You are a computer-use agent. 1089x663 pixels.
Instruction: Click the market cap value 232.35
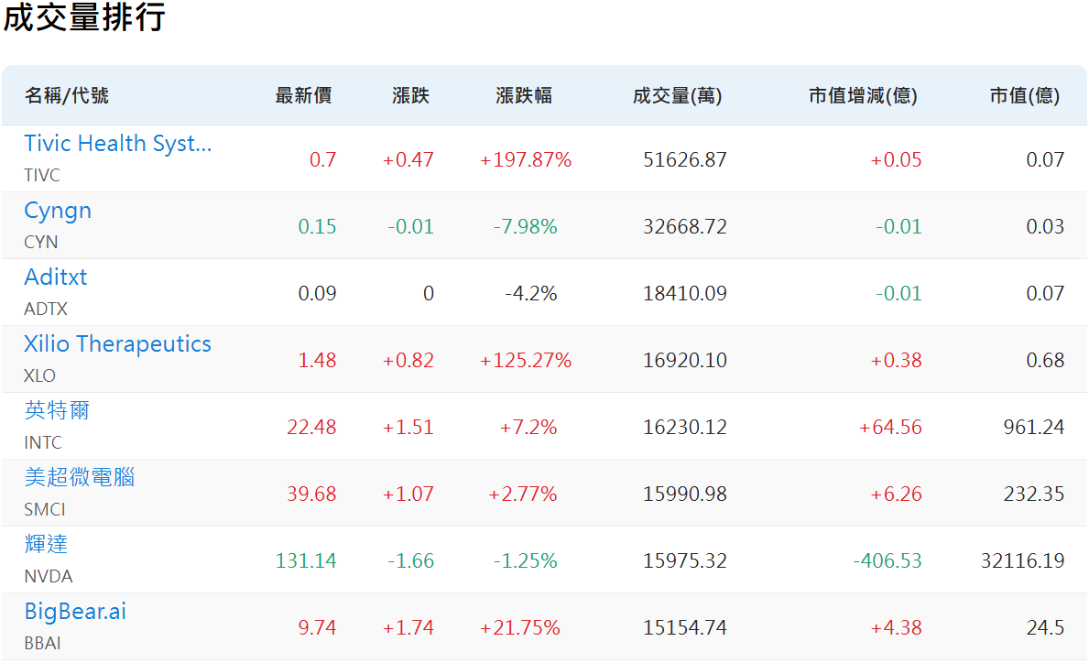tap(1033, 494)
